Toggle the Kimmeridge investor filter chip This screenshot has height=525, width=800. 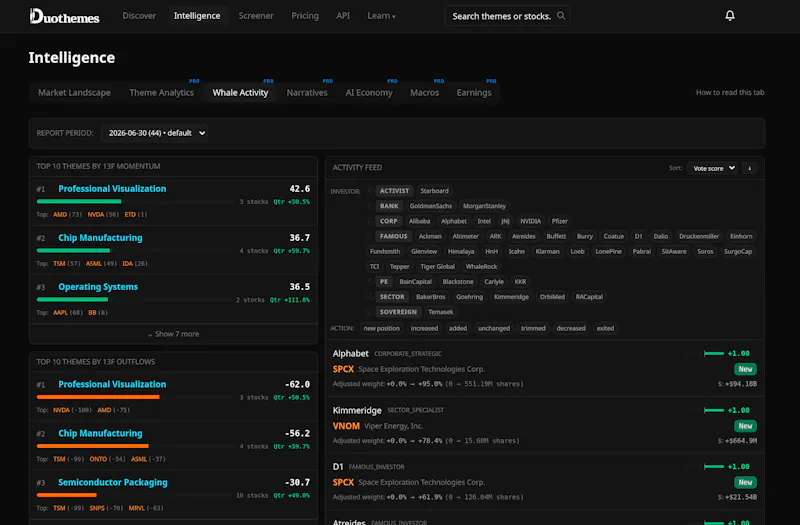click(511, 297)
